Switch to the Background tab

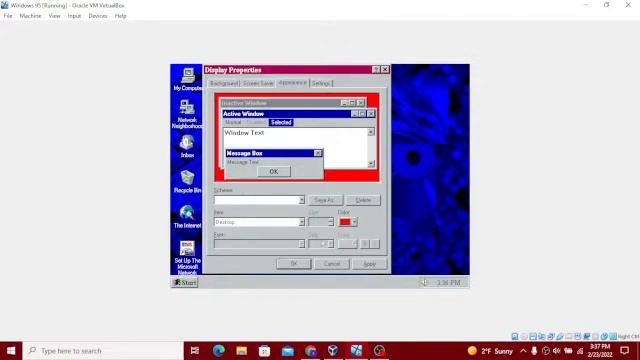[x=224, y=83]
